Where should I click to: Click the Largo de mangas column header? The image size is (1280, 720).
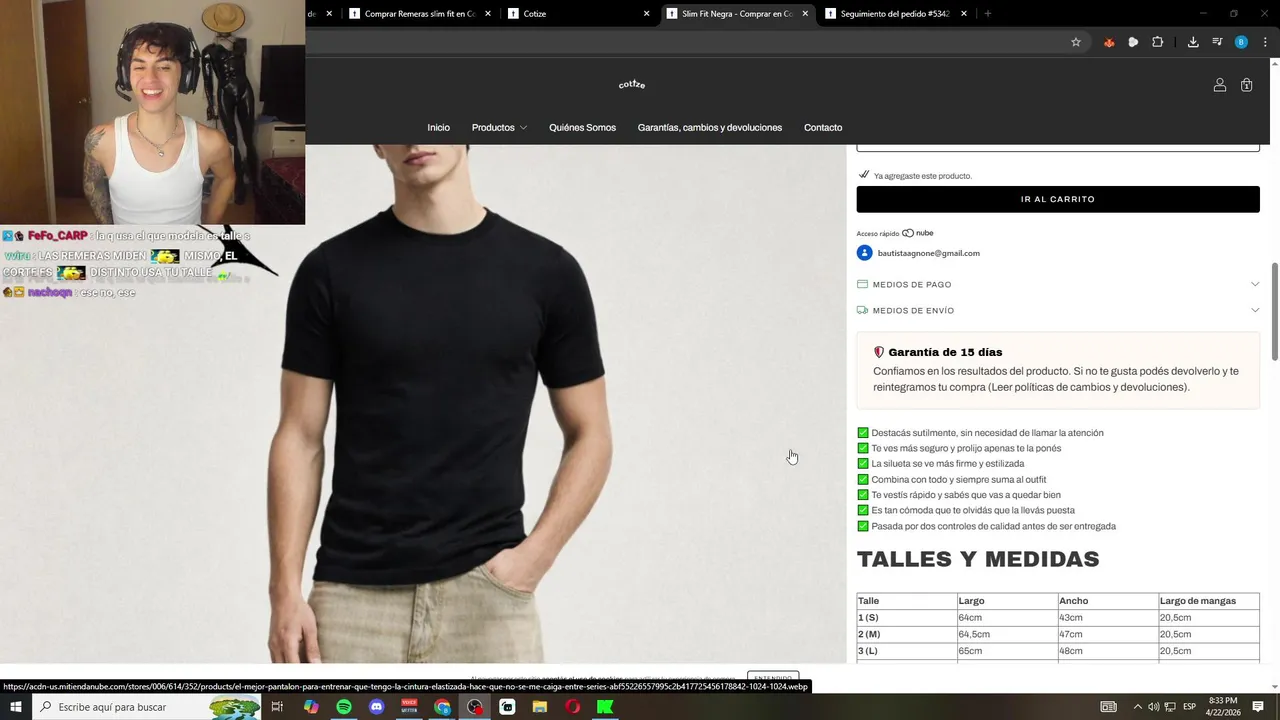pyautogui.click(x=1198, y=601)
